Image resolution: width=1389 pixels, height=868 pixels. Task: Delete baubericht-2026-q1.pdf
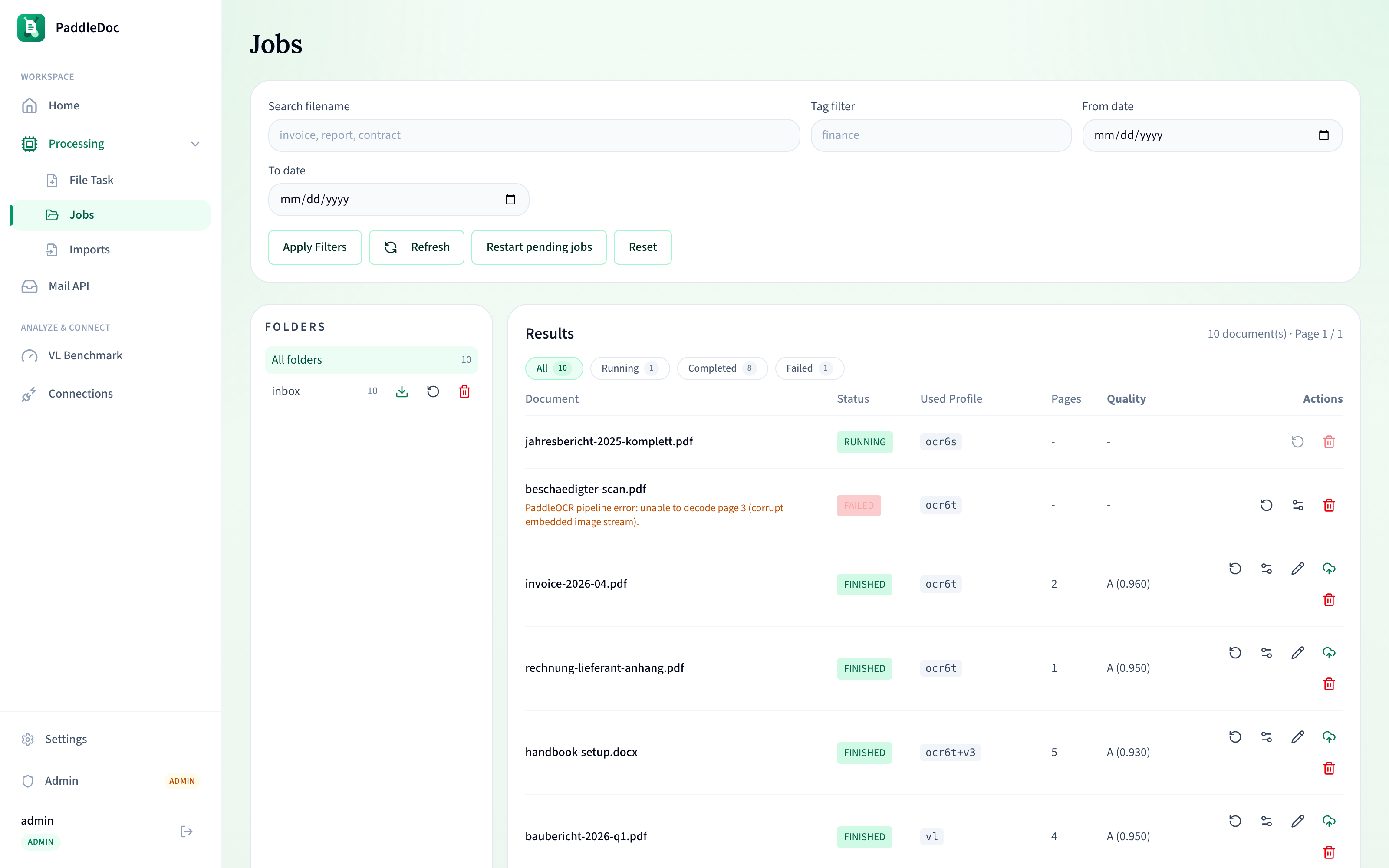[x=1329, y=853]
